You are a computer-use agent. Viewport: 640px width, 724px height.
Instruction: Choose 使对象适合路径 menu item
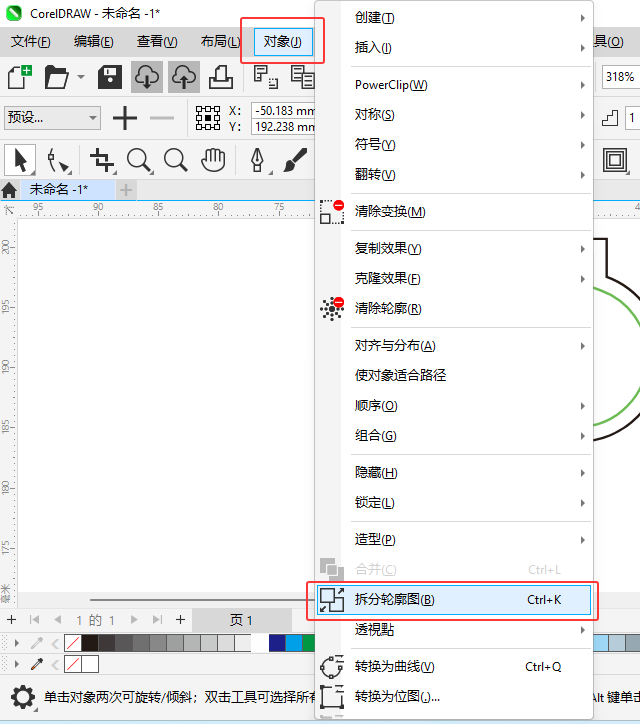pyautogui.click(x=454, y=375)
